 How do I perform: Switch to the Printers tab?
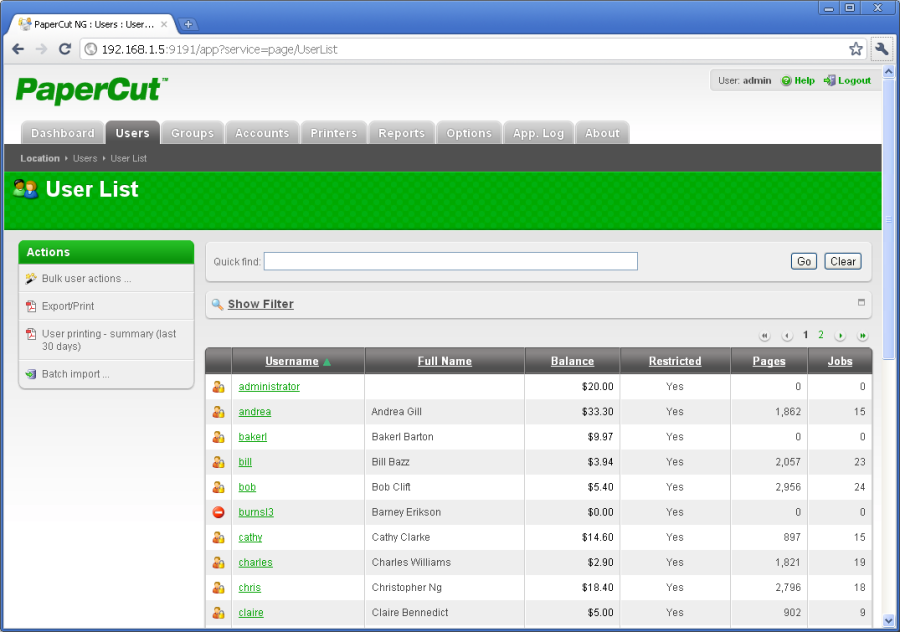click(x=333, y=133)
